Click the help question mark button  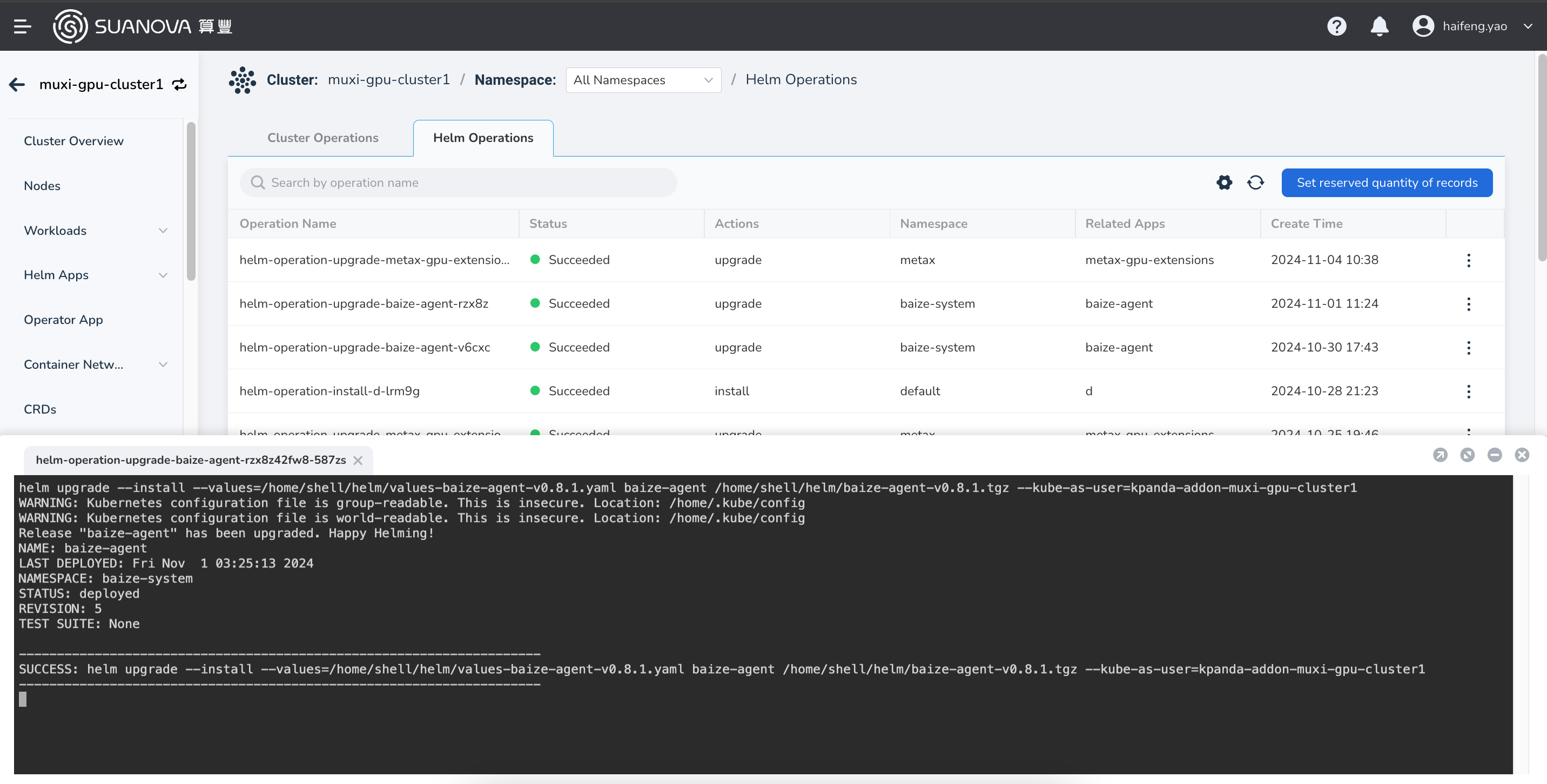pos(1336,25)
